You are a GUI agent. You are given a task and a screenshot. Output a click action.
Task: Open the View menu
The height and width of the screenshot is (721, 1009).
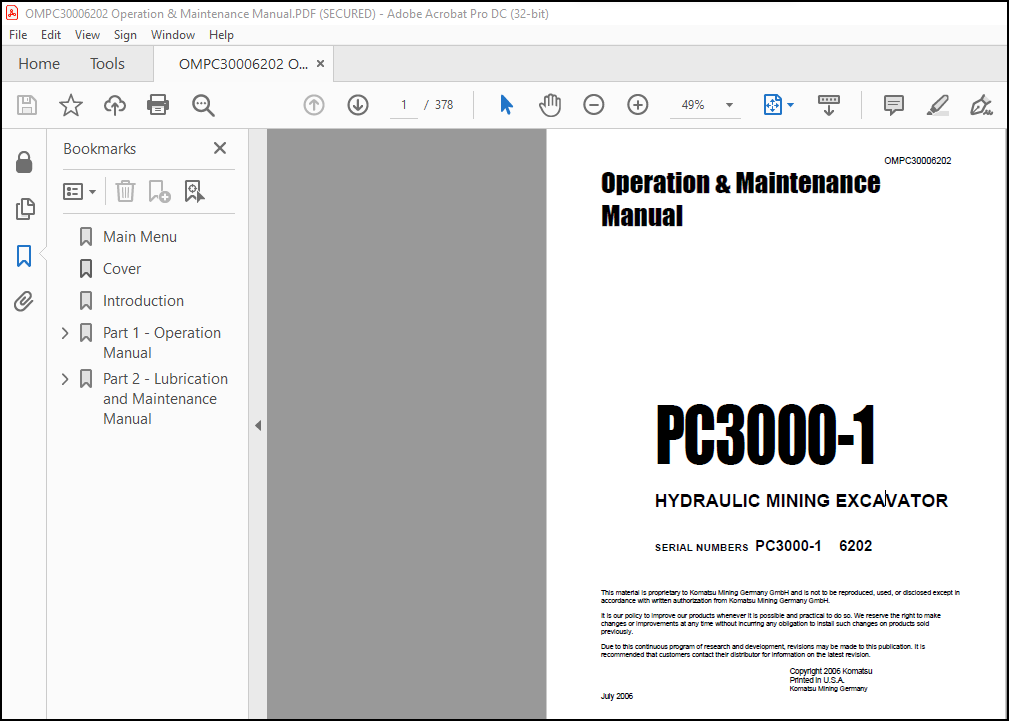(87, 35)
